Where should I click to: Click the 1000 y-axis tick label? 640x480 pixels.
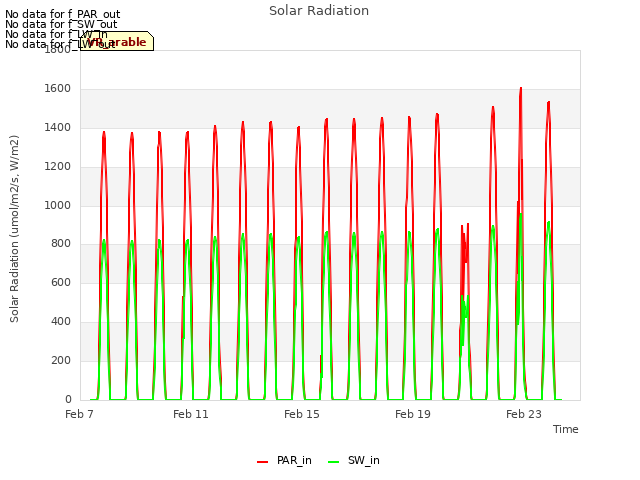pos(58,205)
